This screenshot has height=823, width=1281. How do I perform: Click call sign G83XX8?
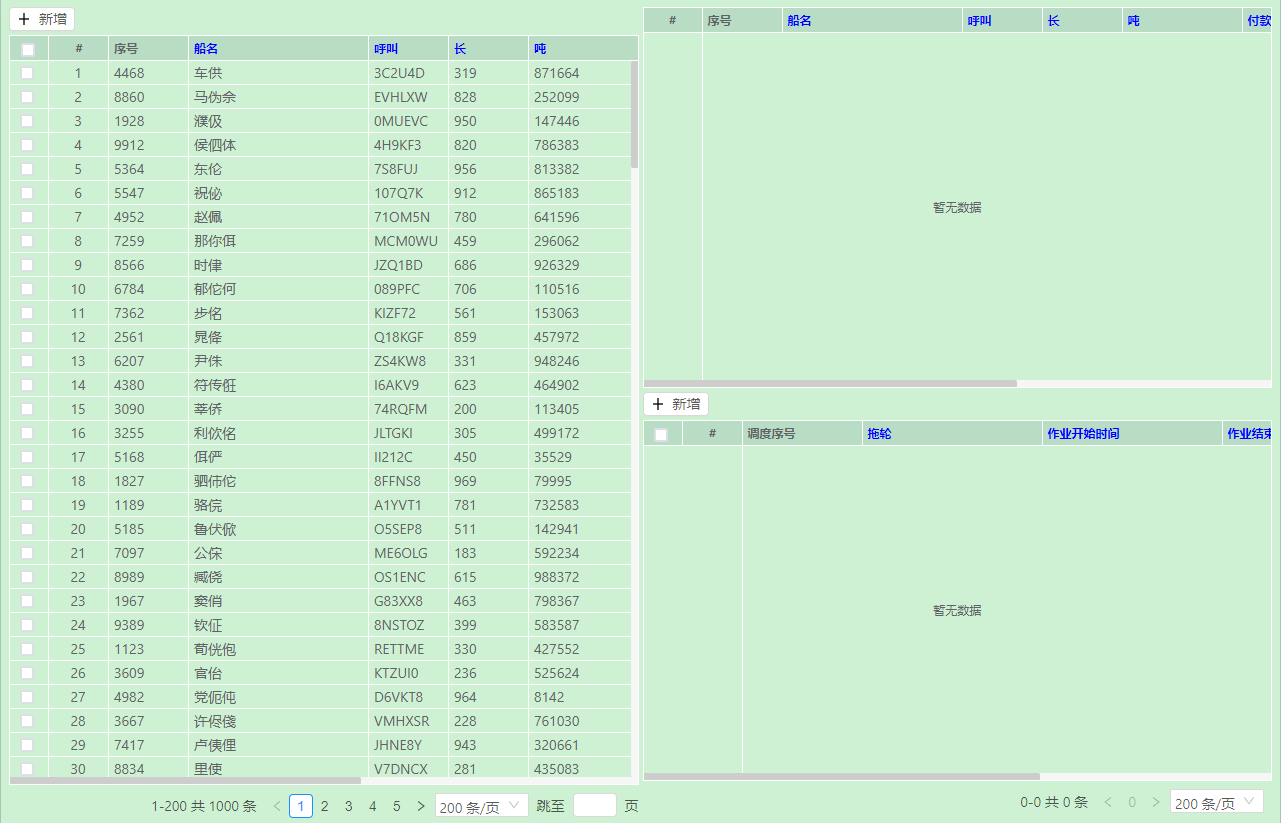pyautogui.click(x=399, y=601)
